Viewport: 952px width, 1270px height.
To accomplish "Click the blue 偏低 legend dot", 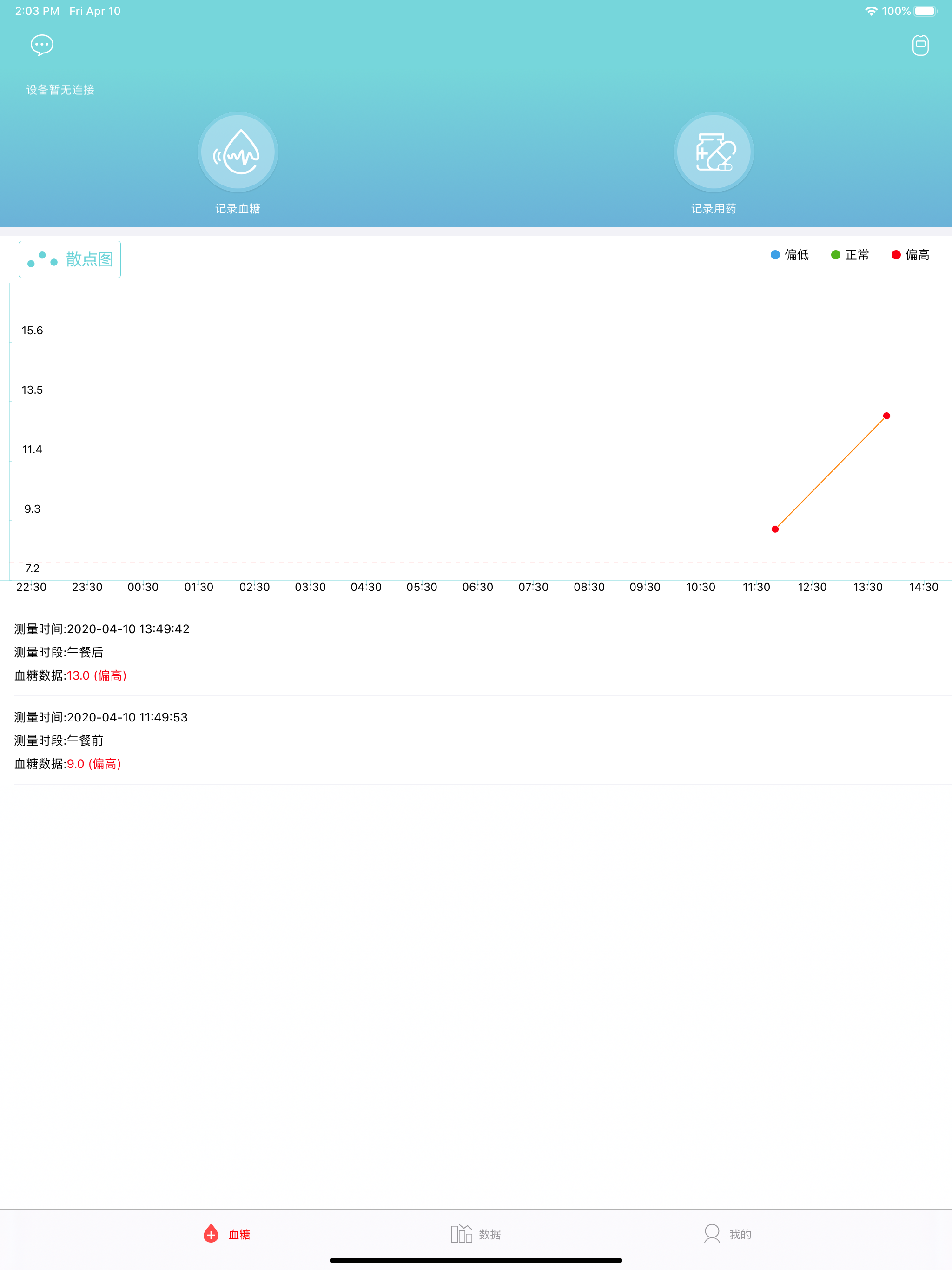I will click(775, 255).
